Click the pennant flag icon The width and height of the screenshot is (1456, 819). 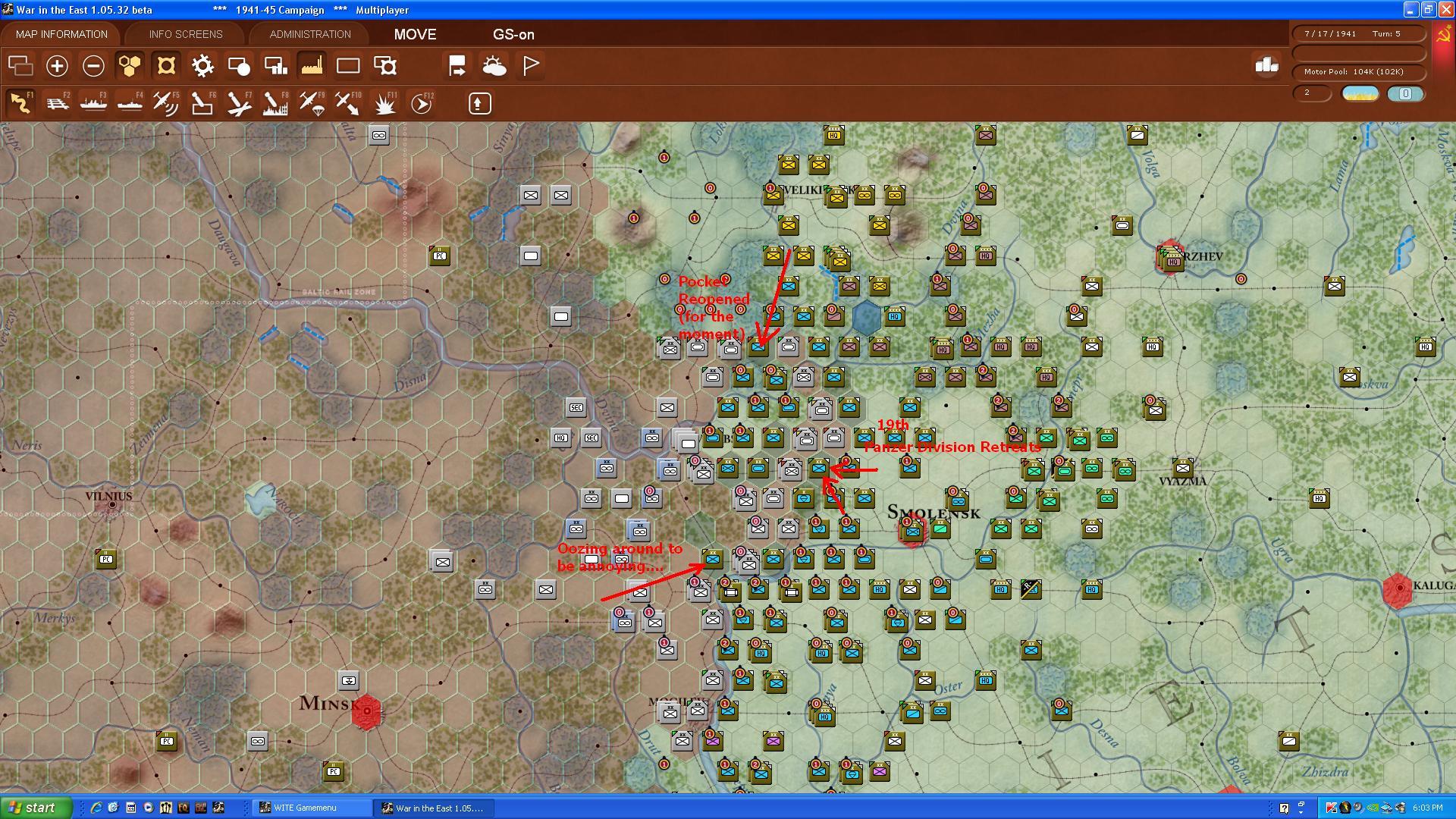click(531, 66)
